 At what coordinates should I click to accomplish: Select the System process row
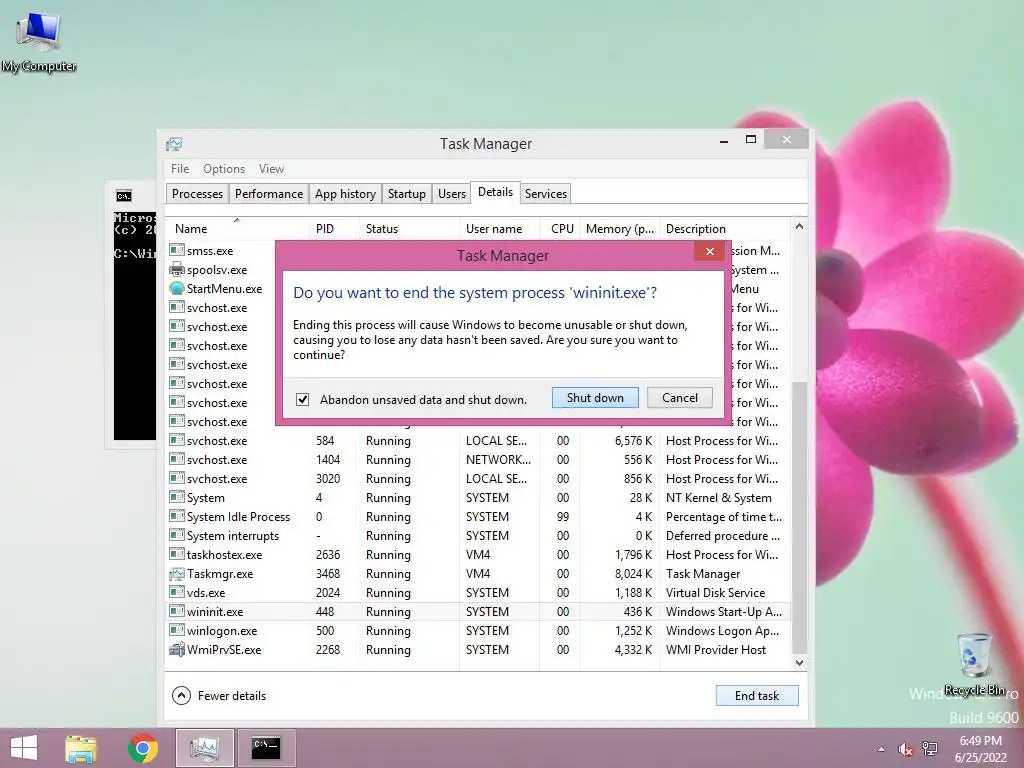[x=477, y=498]
